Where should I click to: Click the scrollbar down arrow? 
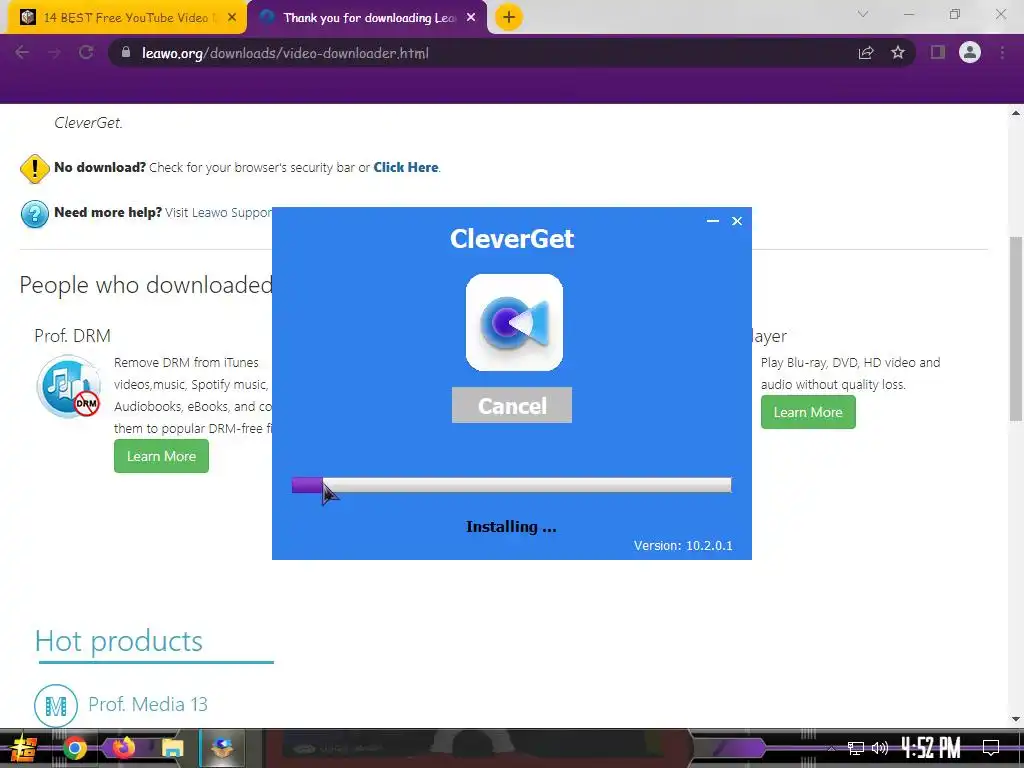tap(1016, 719)
